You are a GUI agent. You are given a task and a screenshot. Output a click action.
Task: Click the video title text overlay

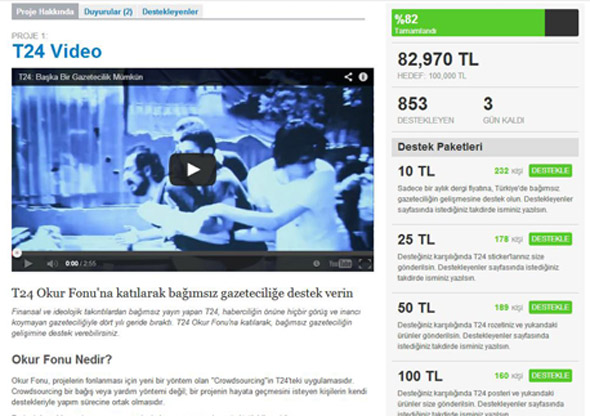click(81, 77)
